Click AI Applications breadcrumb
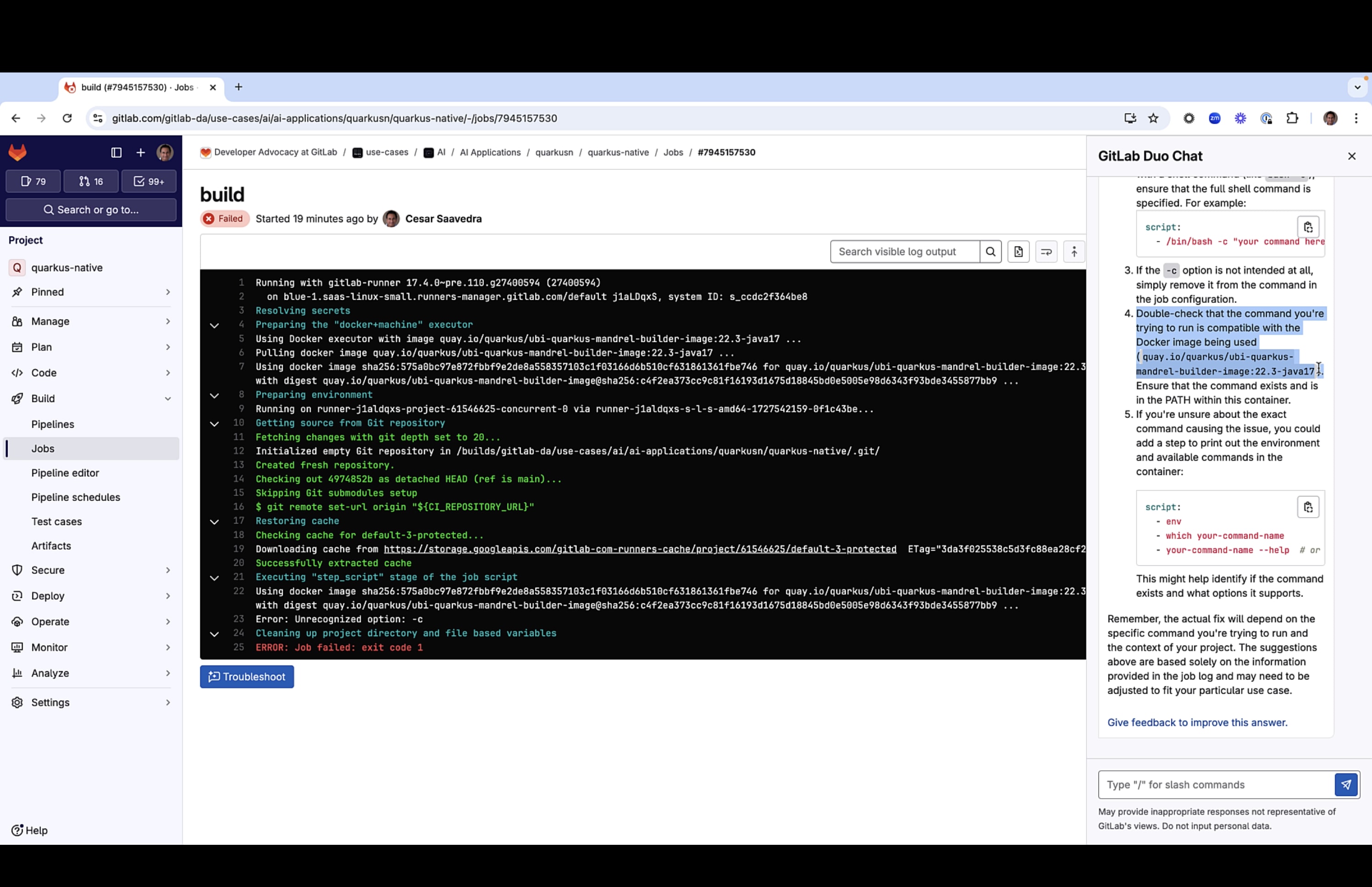The height and width of the screenshot is (887, 1372). click(490, 153)
